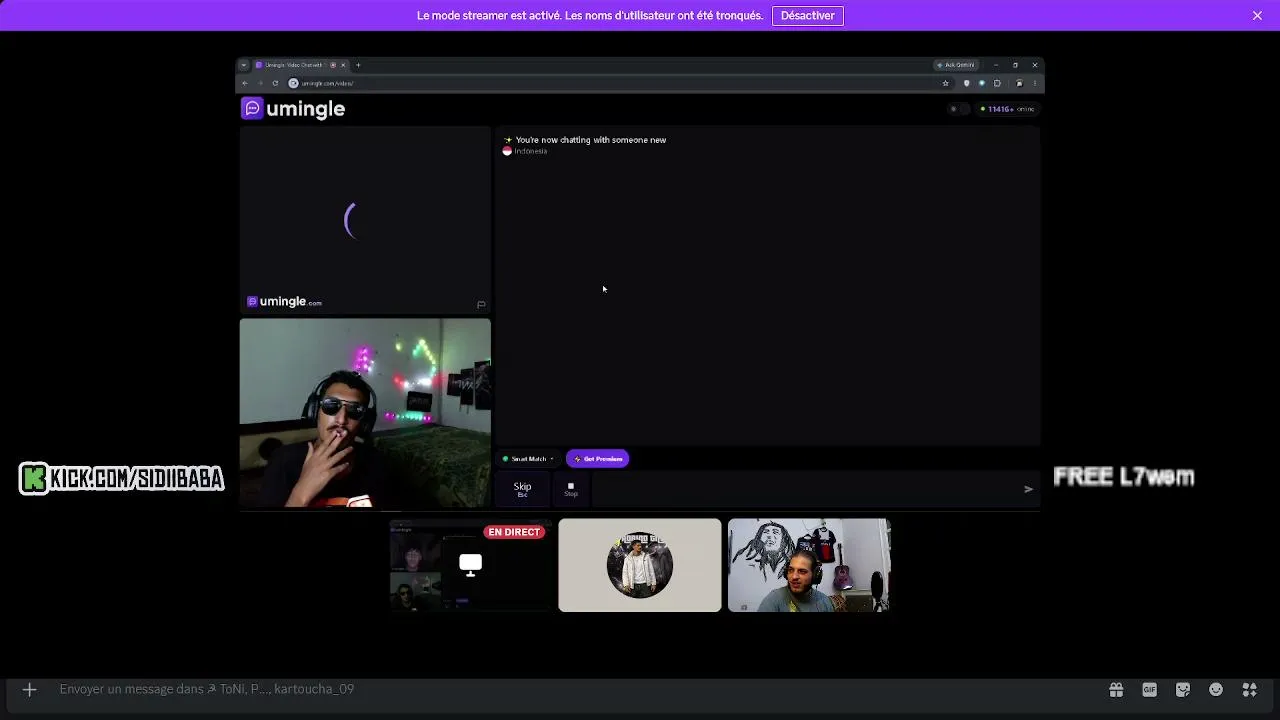
Task: Go back in the browser
Action: click(x=245, y=83)
